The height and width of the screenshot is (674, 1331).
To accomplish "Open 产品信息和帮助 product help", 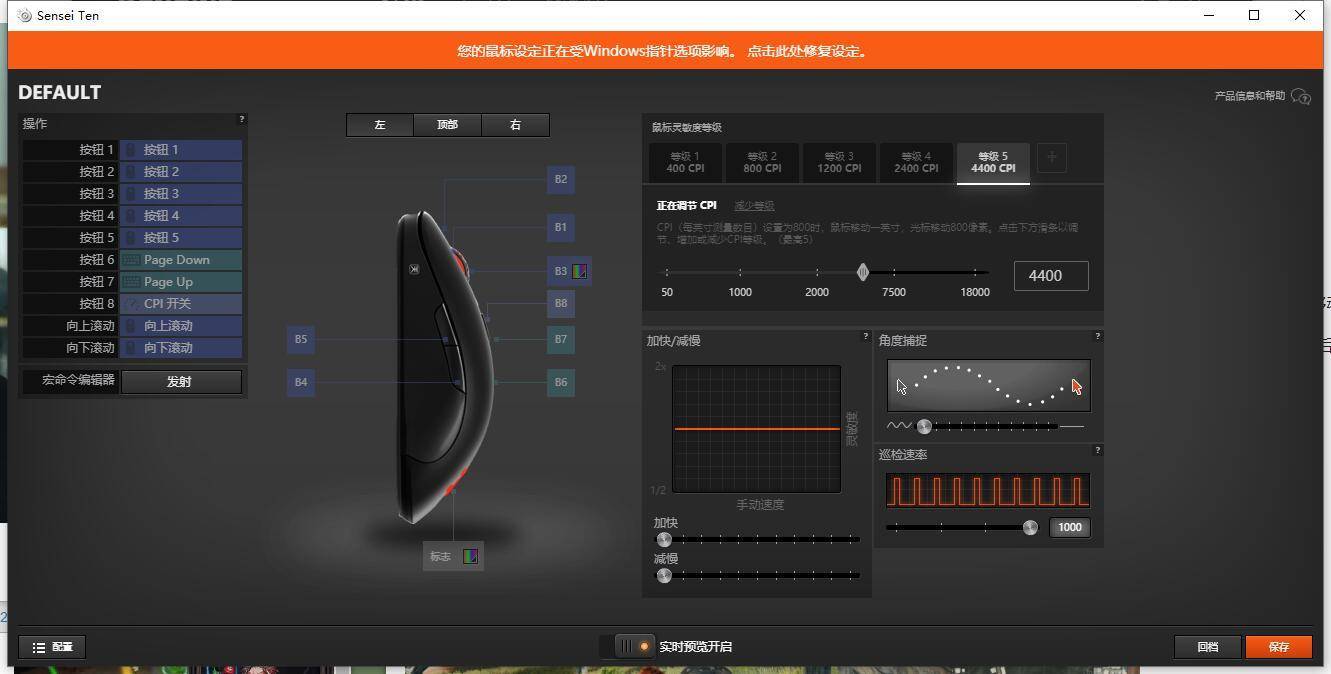I will (x=1262, y=96).
